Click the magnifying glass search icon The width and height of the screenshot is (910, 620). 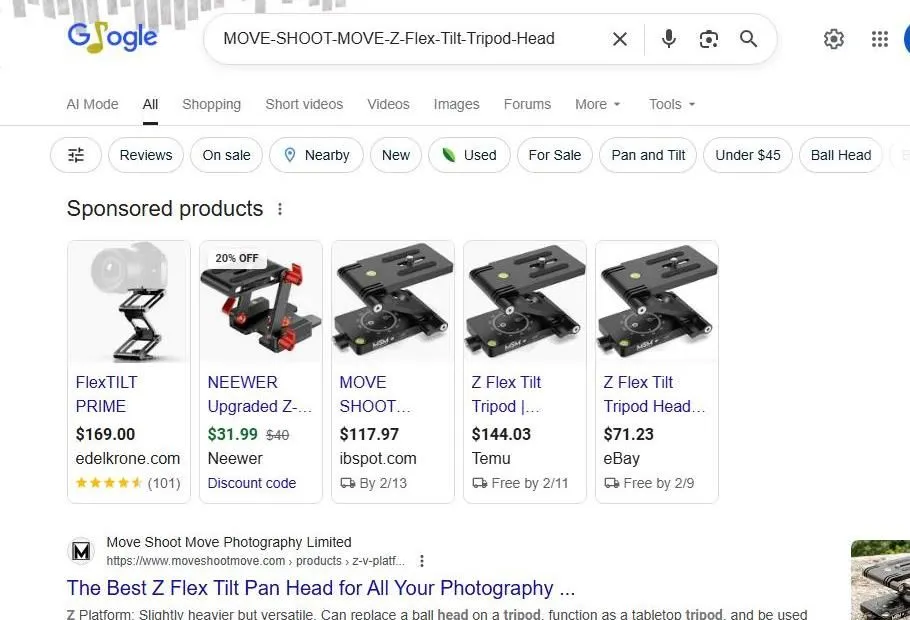(x=748, y=39)
